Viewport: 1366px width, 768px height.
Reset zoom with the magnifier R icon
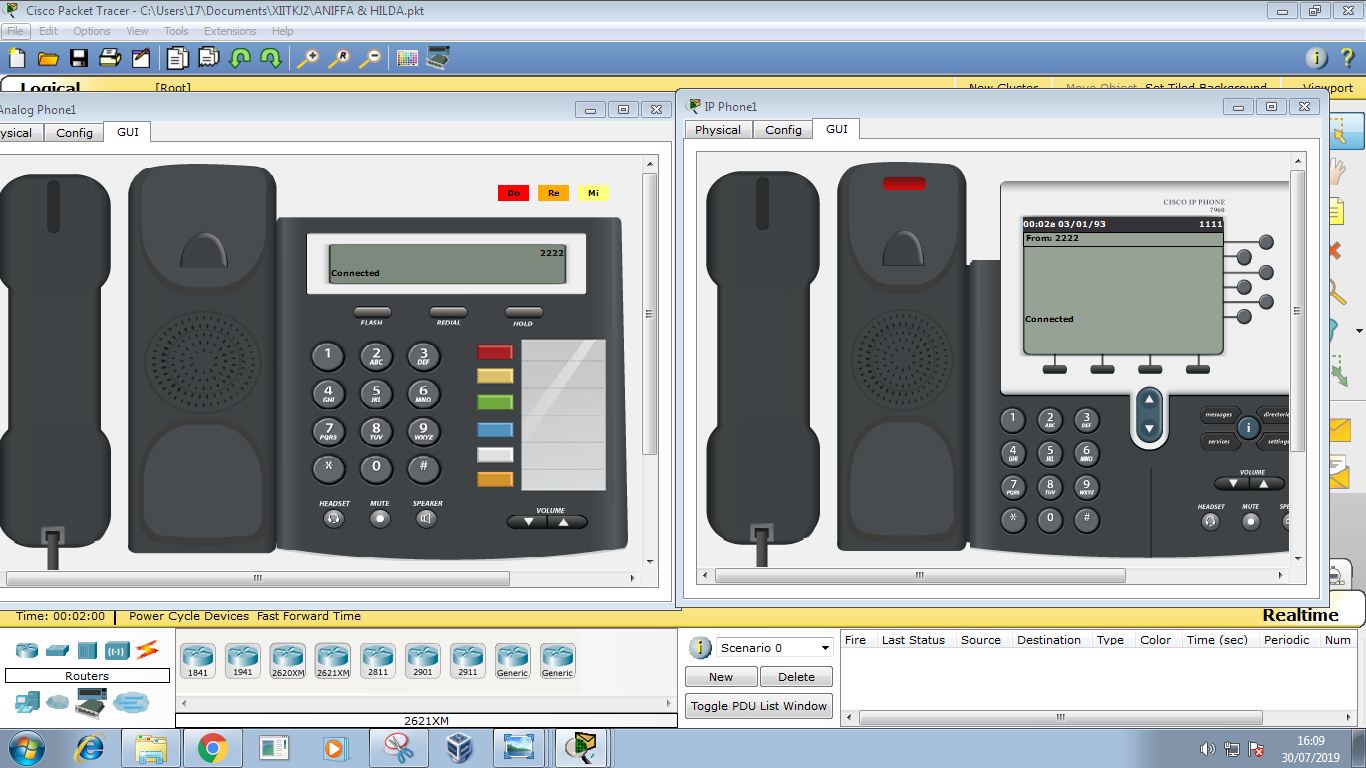(x=339, y=58)
